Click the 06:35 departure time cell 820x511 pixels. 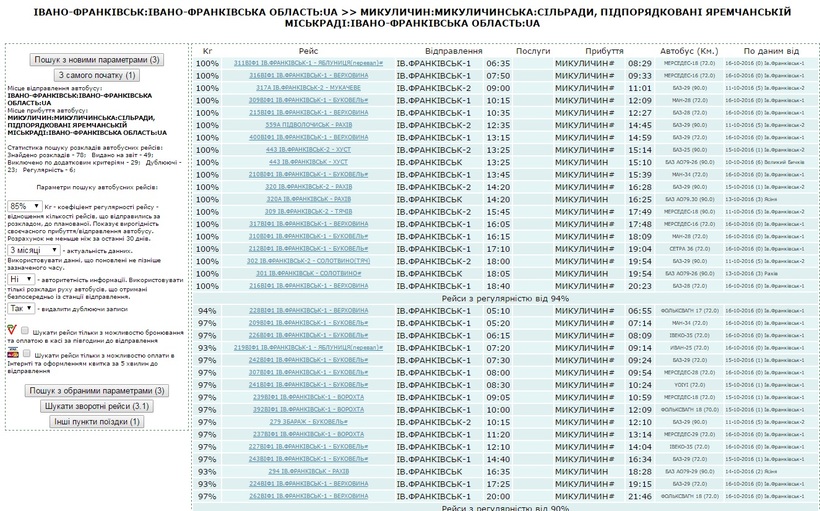coord(498,63)
